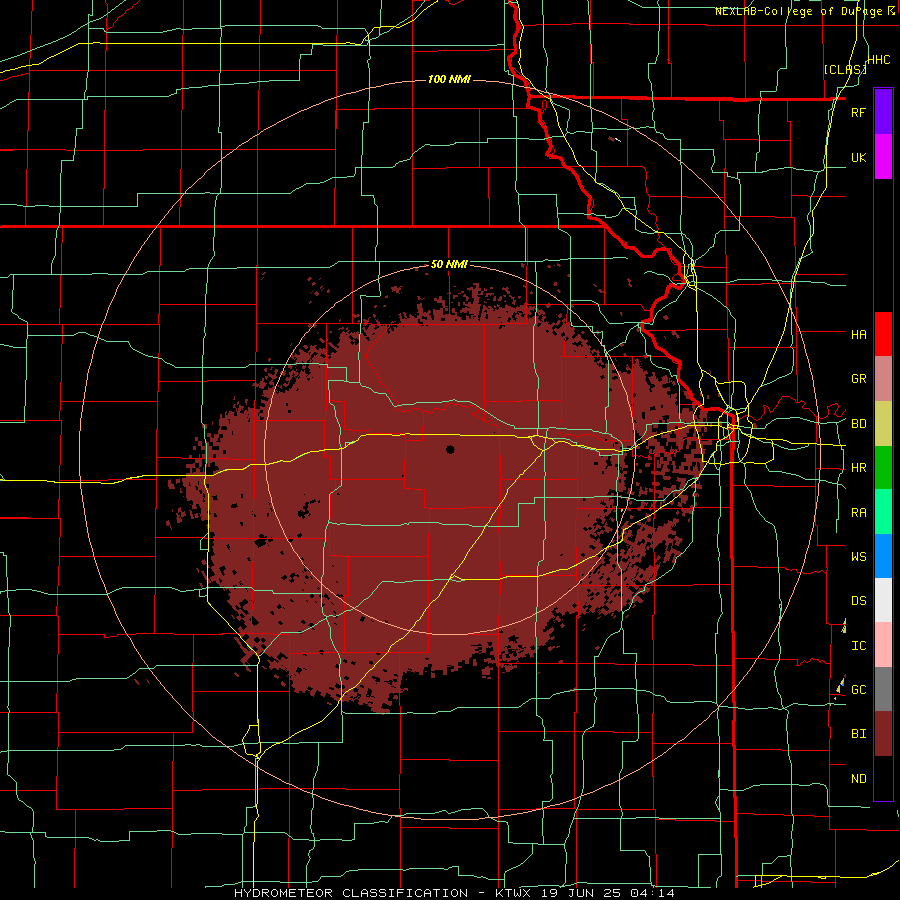Click the WS legend label

pos(858,556)
